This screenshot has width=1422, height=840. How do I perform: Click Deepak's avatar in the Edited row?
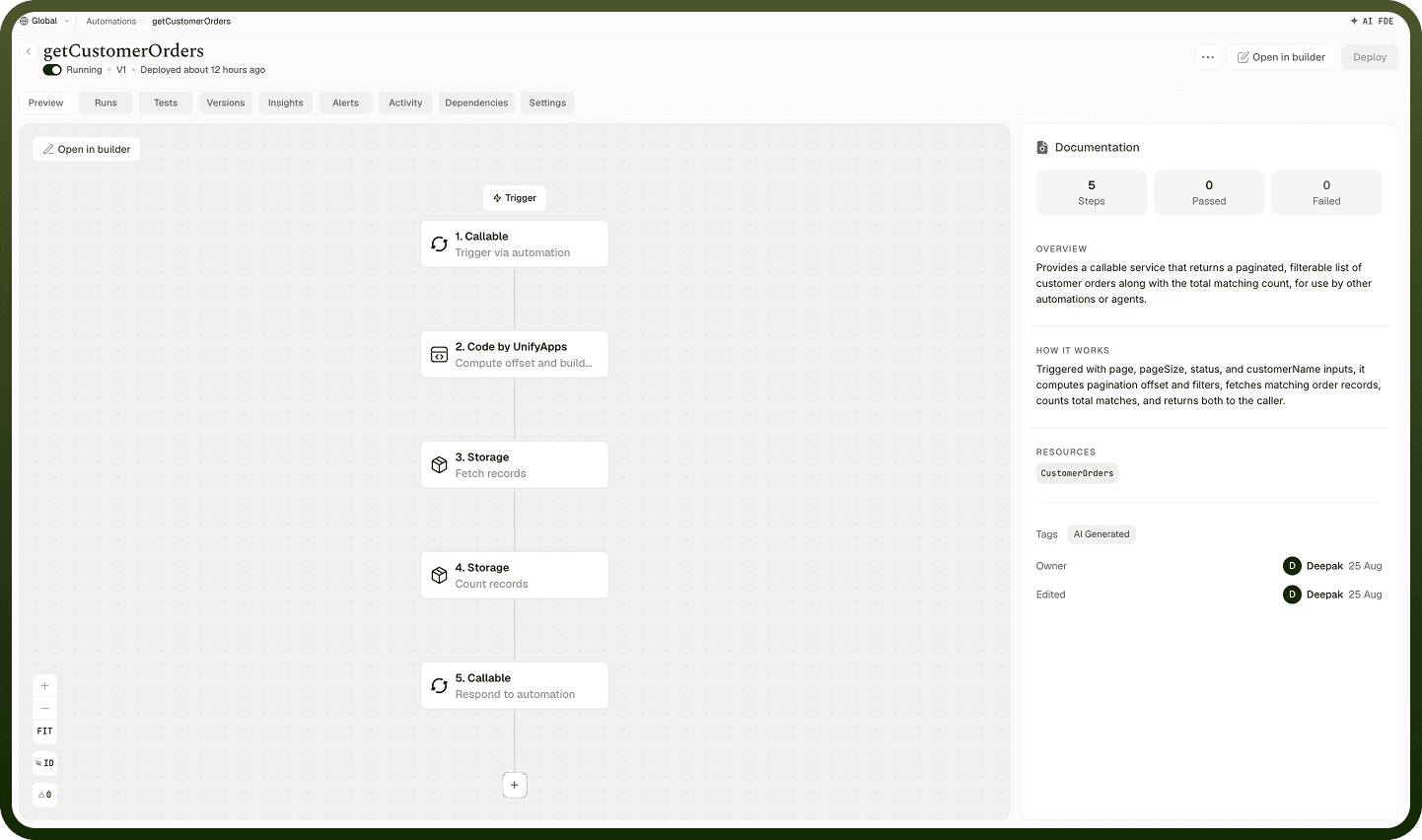(x=1292, y=595)
